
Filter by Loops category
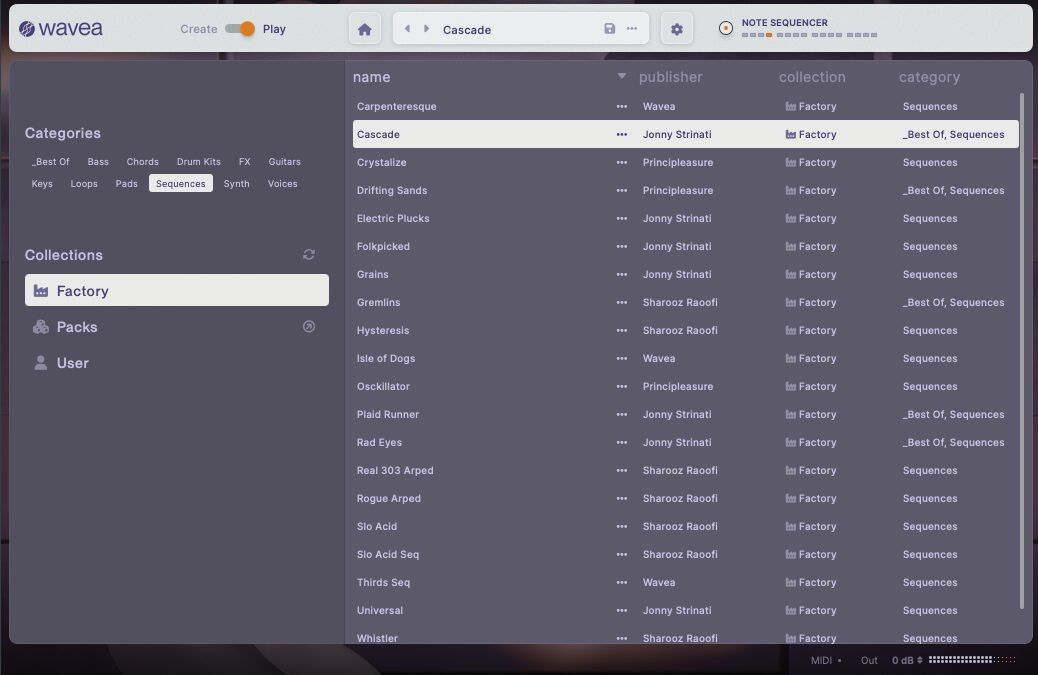pos(84,183)
